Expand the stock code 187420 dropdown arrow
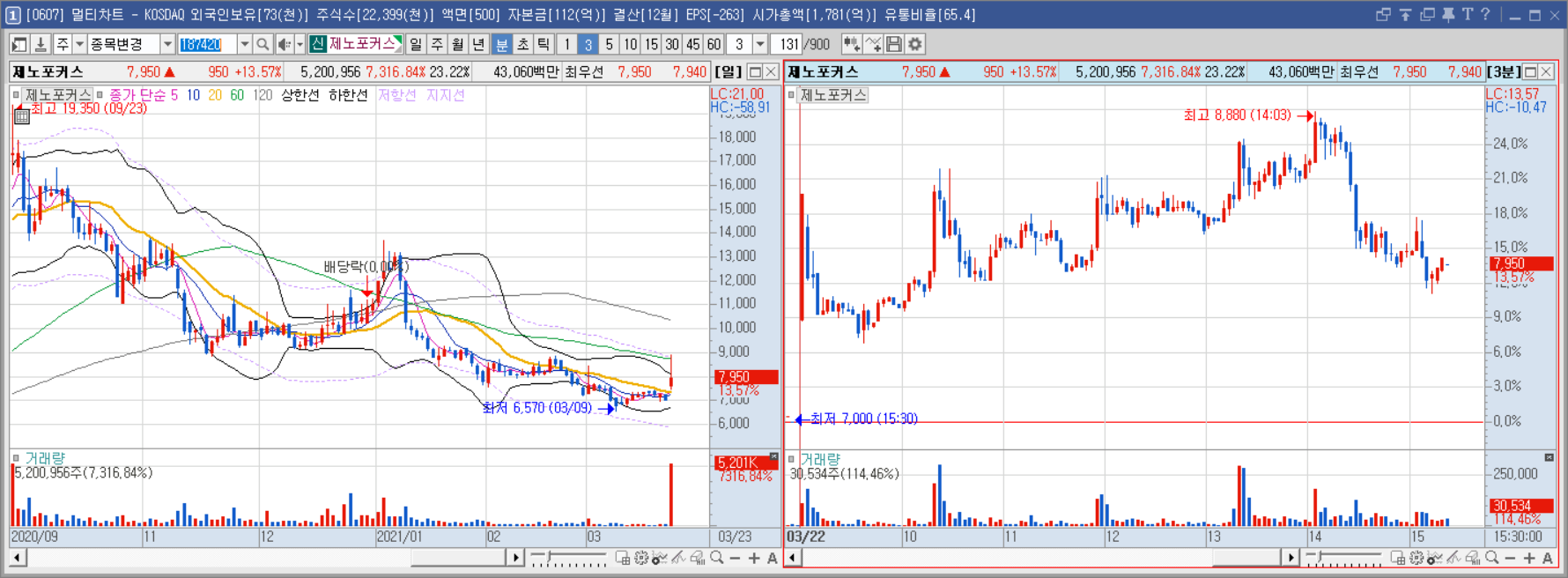Screen dimensions: 1568x578 (x=245, y=44)
